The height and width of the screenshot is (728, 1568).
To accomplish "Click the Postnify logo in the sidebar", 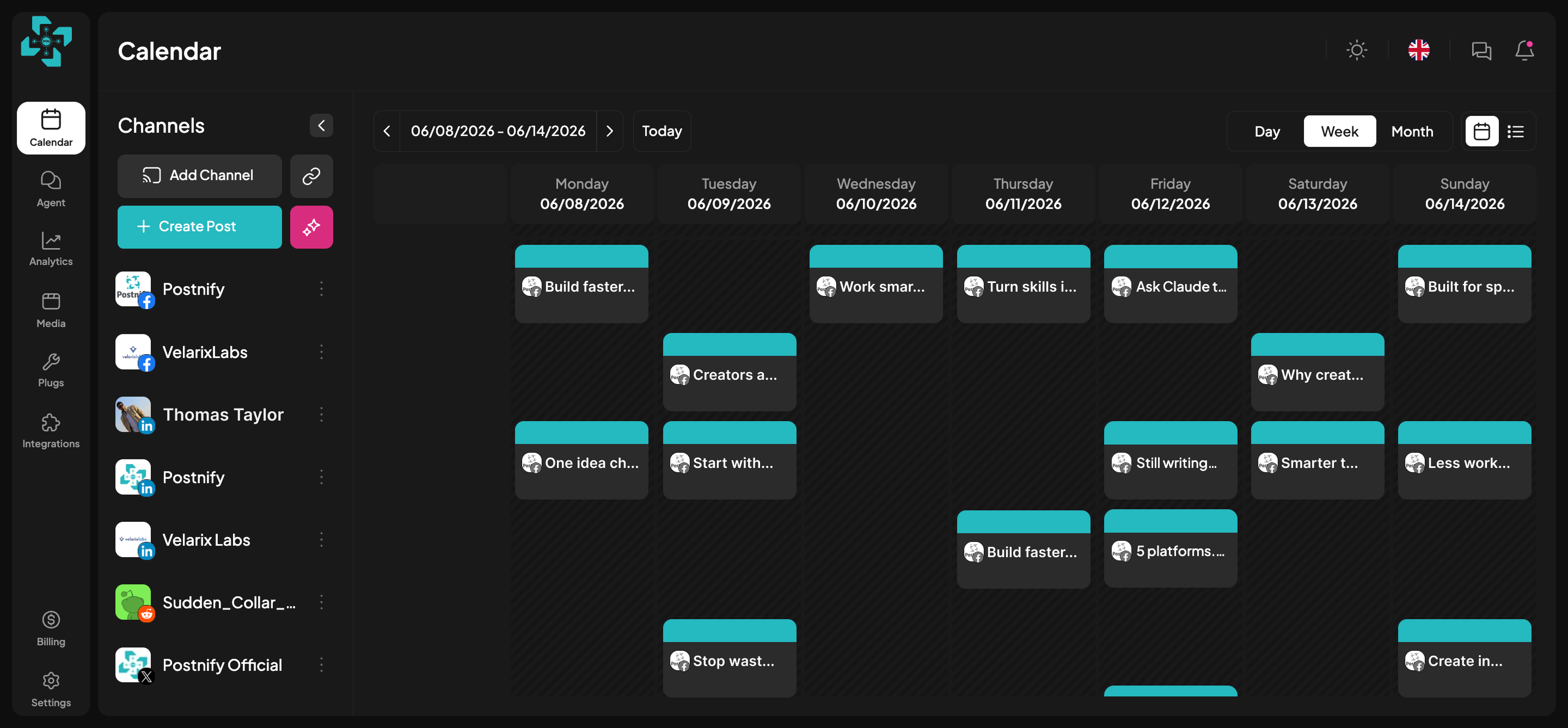I will (x=46, y=41).
